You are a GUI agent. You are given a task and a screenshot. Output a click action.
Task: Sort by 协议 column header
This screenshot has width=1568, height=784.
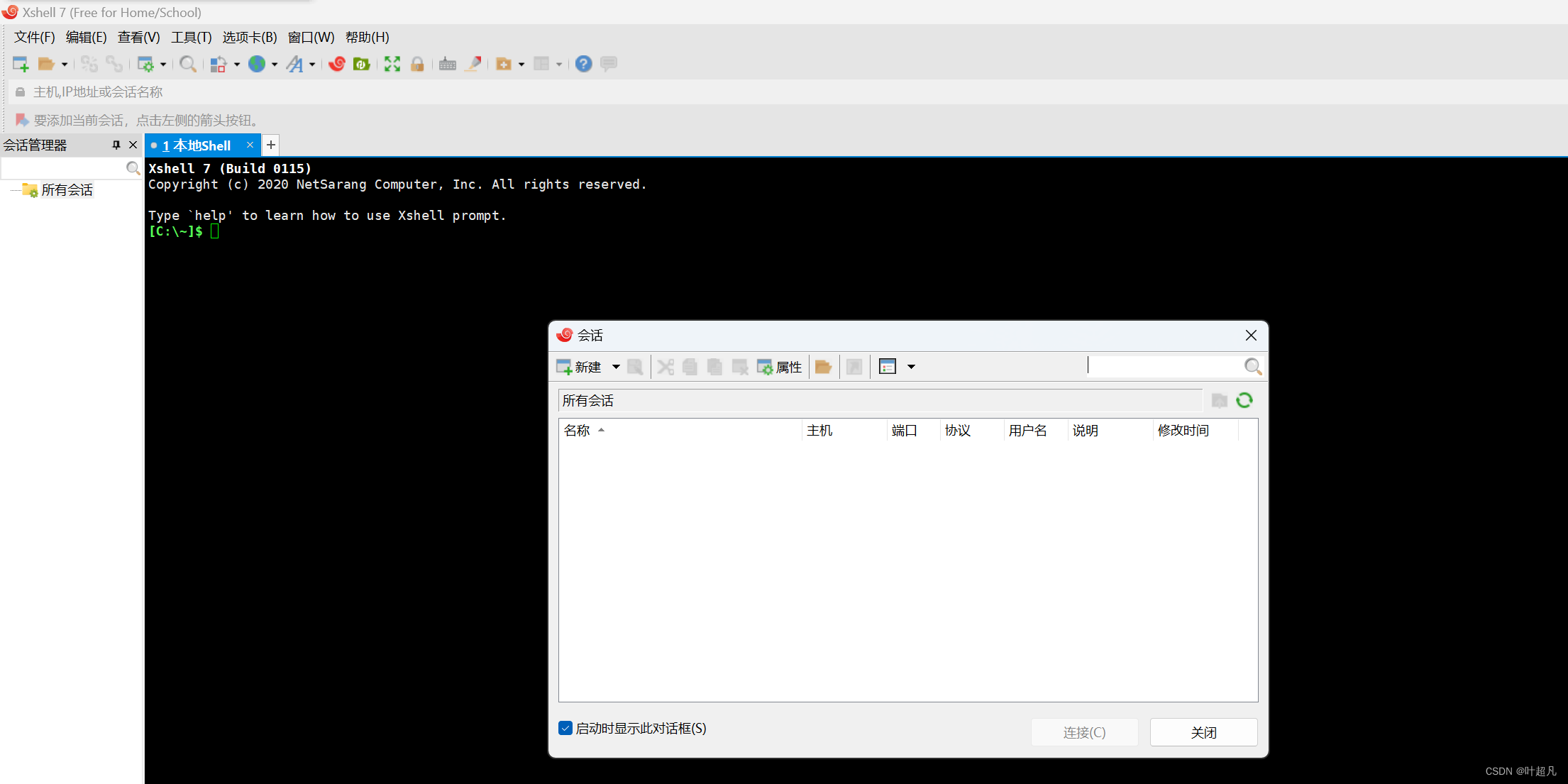click(972, 431)
